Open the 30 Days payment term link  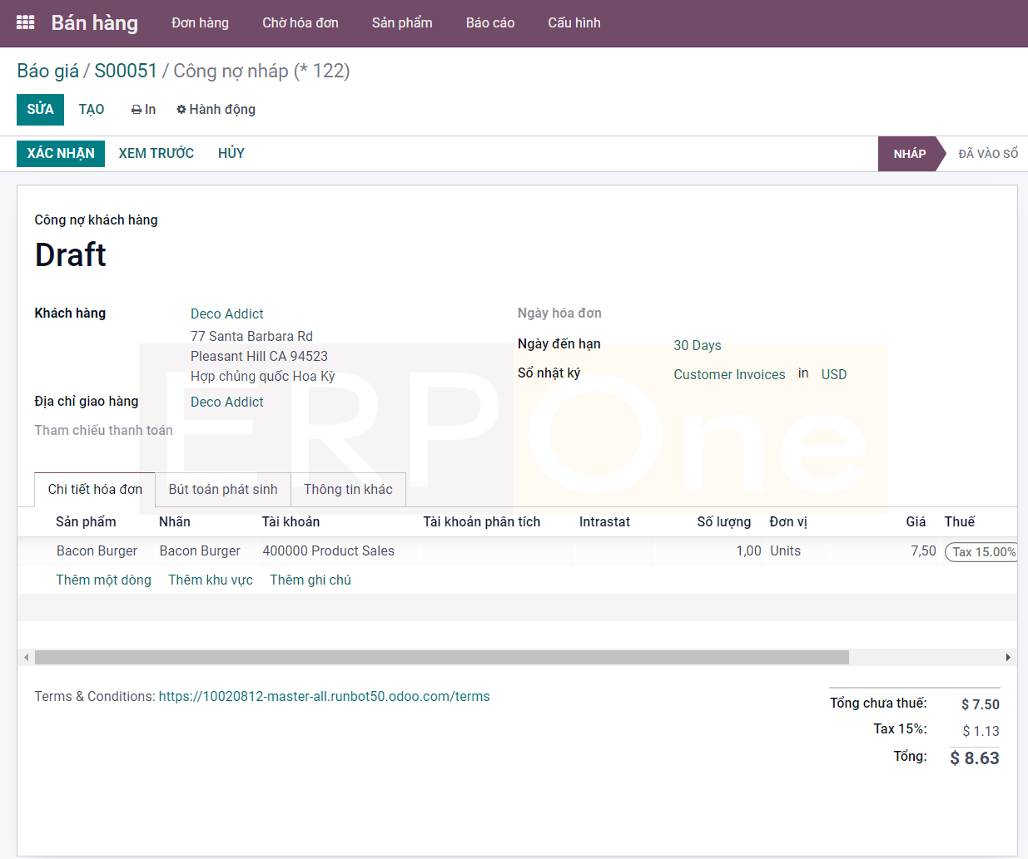697,346
